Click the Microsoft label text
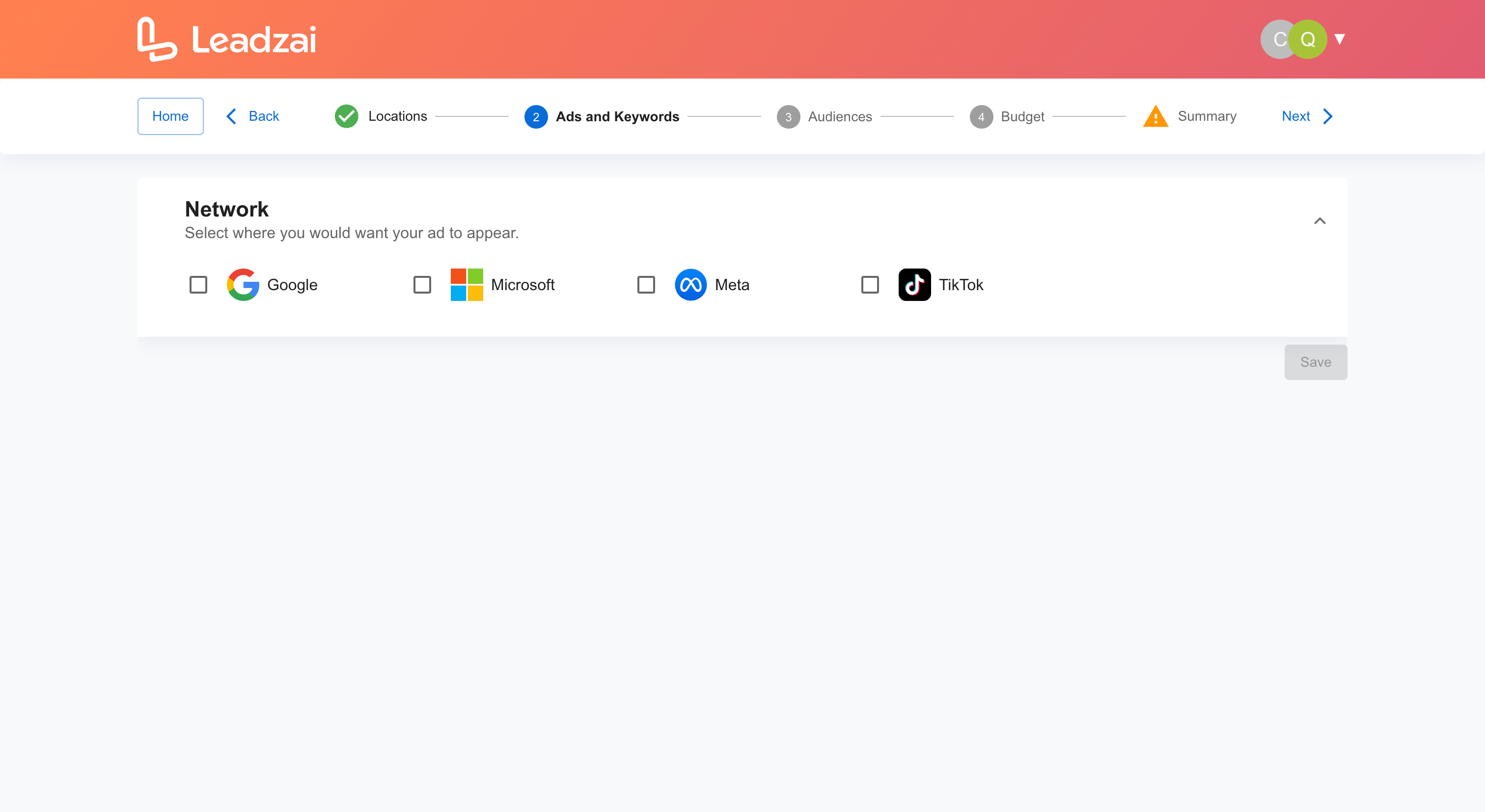Screen dimensions: 1485x812 [523, 285]
